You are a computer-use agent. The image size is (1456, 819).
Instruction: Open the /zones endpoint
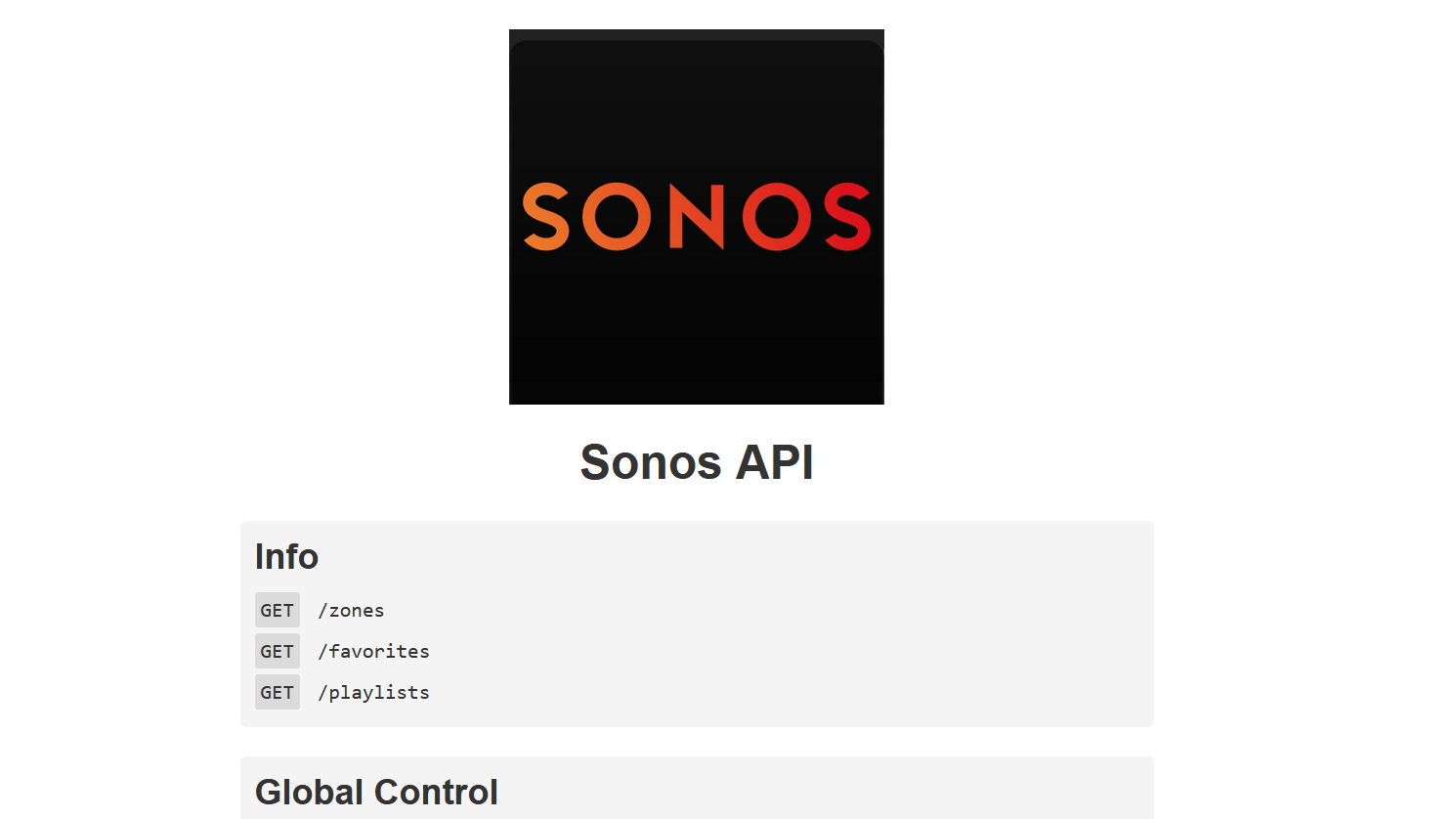click(351, 611)
